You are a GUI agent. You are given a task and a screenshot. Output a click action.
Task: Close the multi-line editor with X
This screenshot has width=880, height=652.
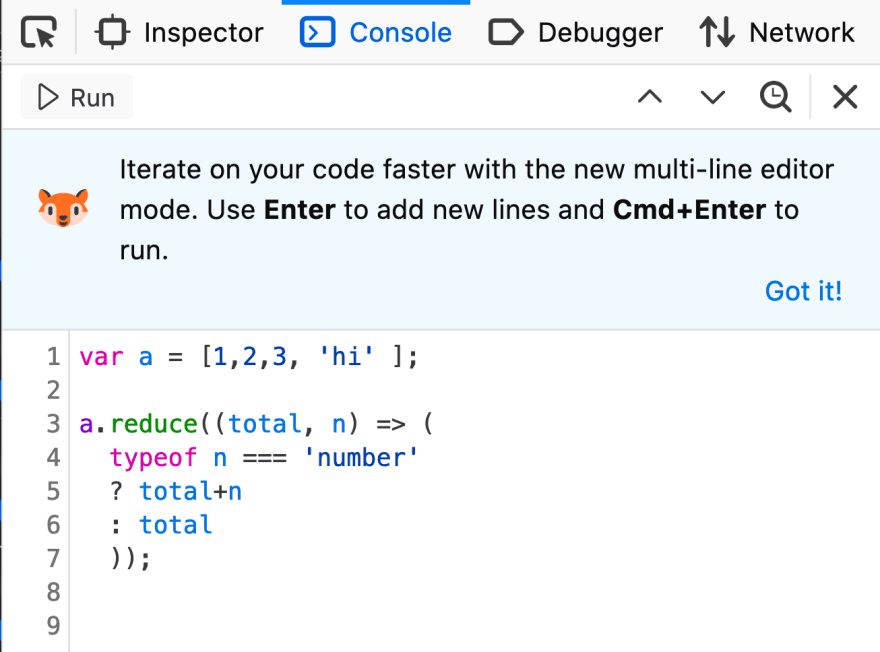(x=845, y=97)
